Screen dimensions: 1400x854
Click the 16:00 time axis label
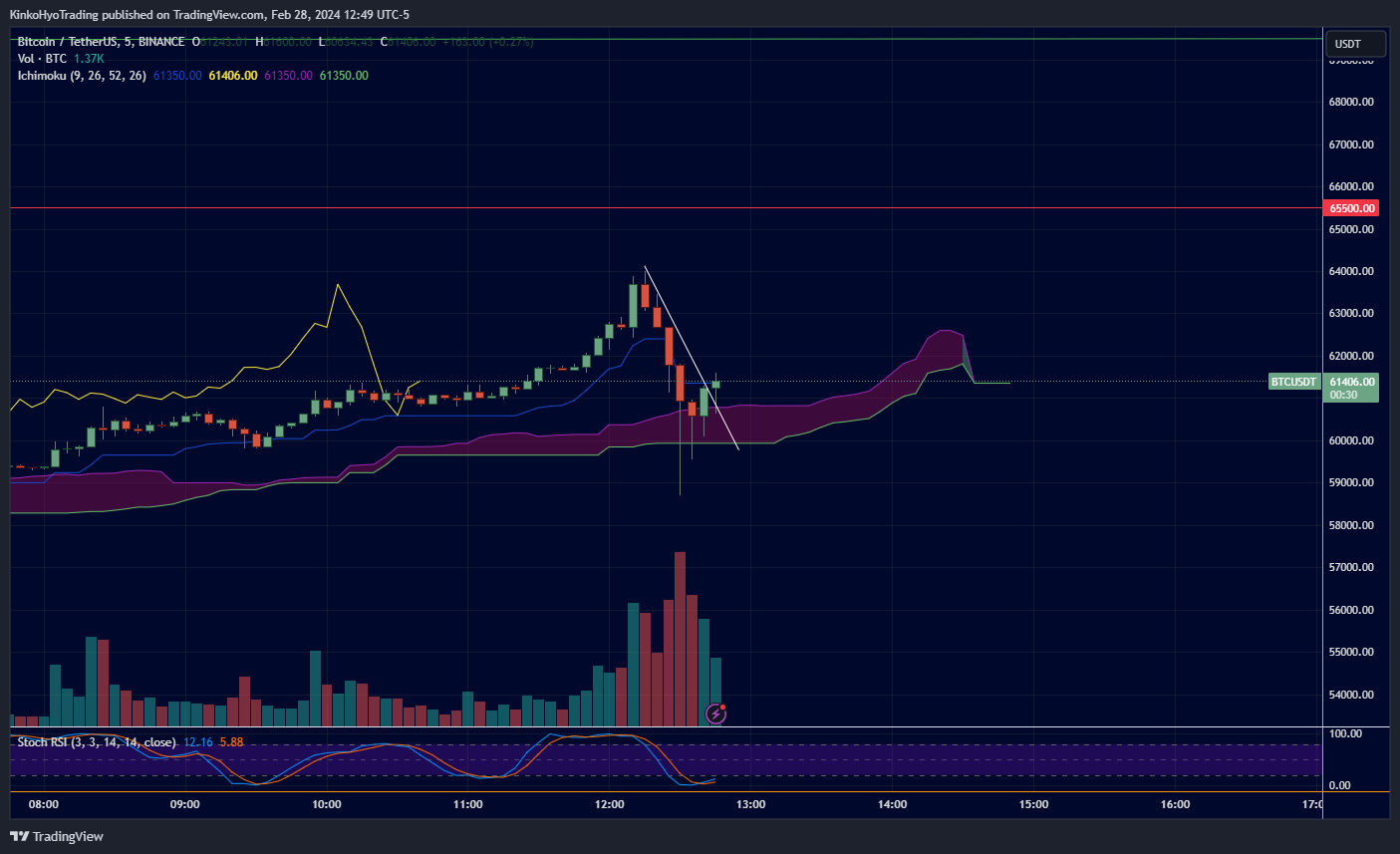(1176, 804)
